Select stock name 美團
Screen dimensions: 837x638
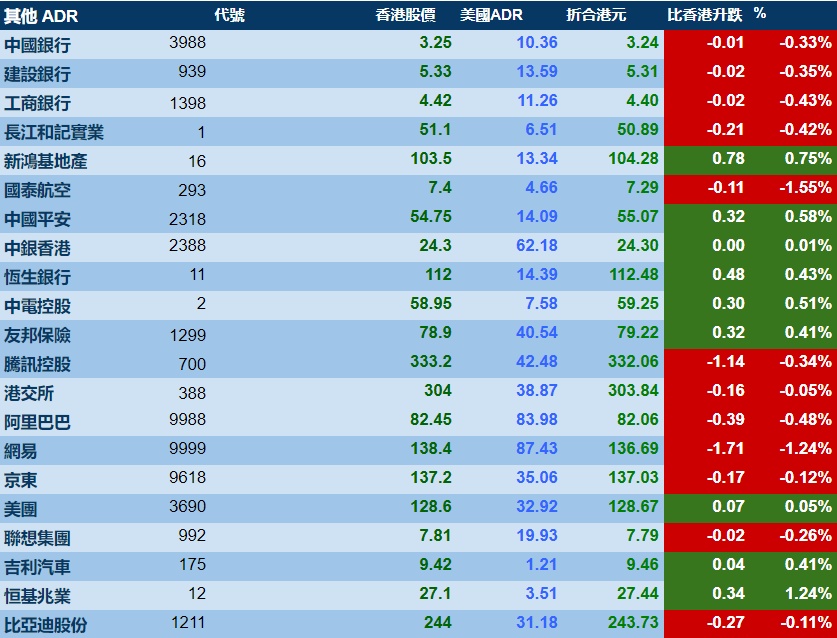(20, 509)
